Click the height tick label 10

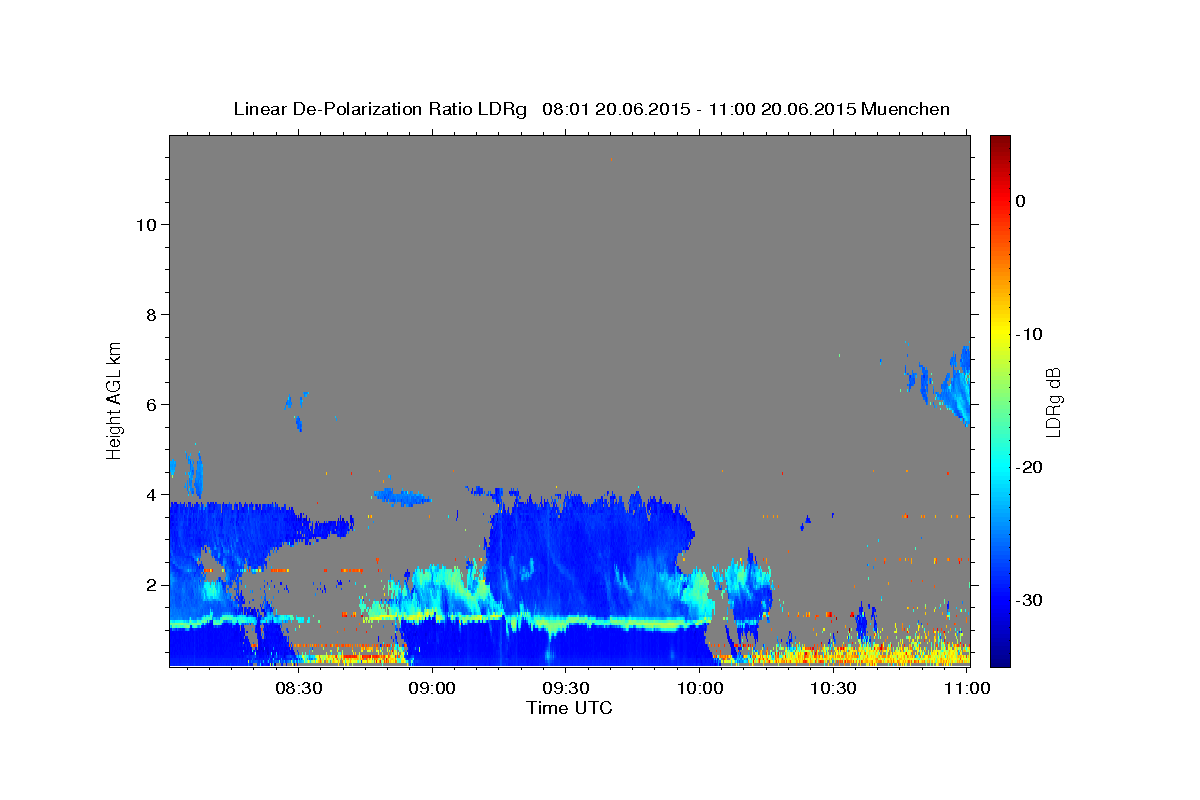click(x=146, y=225)
